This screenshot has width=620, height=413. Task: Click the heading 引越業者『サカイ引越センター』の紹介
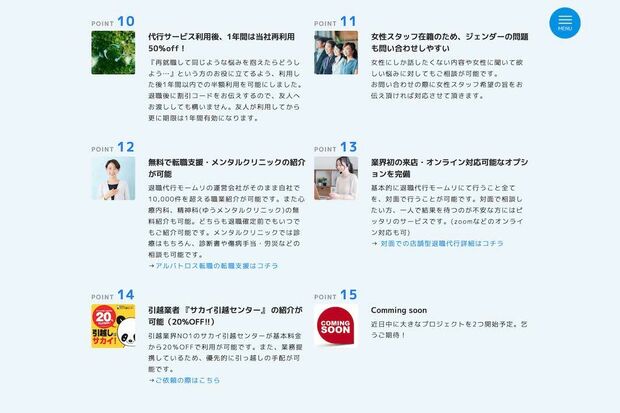coord(225,316)
